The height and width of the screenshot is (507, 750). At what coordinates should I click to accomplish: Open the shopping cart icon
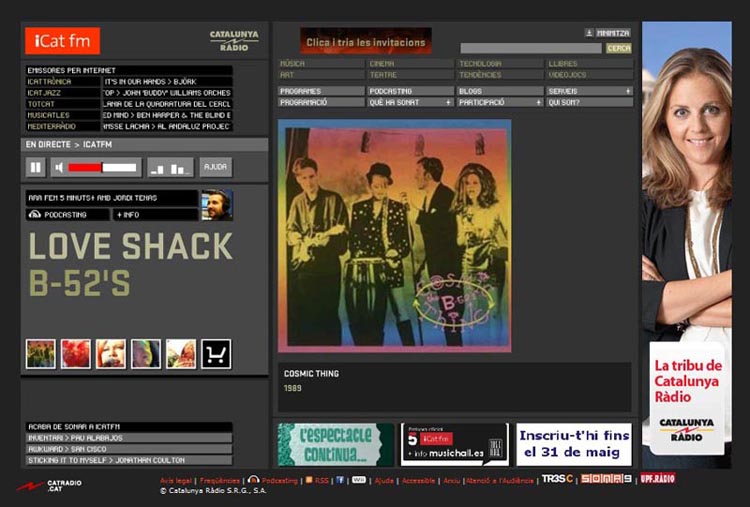(216, 353)
